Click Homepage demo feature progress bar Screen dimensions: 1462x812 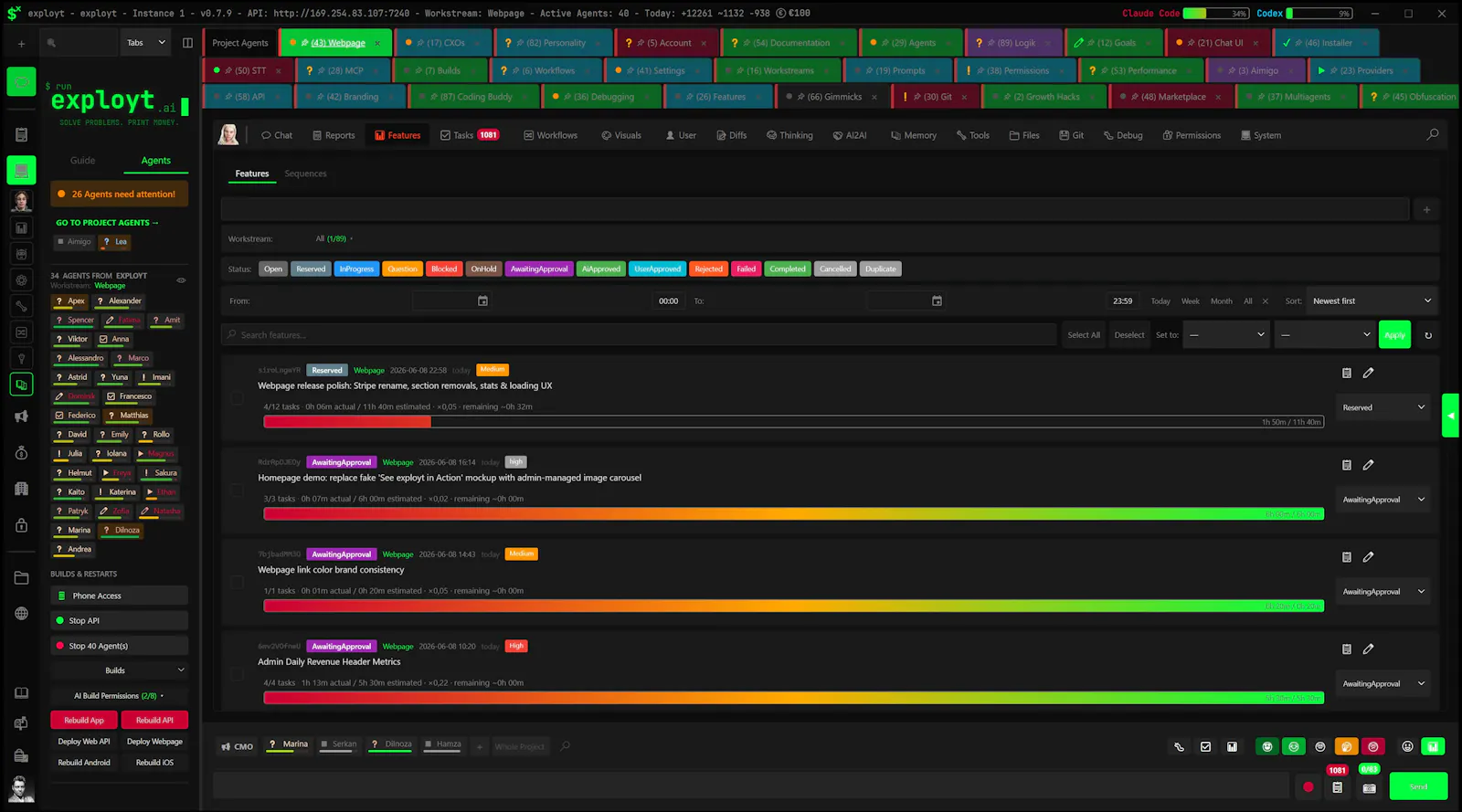(x=793, y=514)
